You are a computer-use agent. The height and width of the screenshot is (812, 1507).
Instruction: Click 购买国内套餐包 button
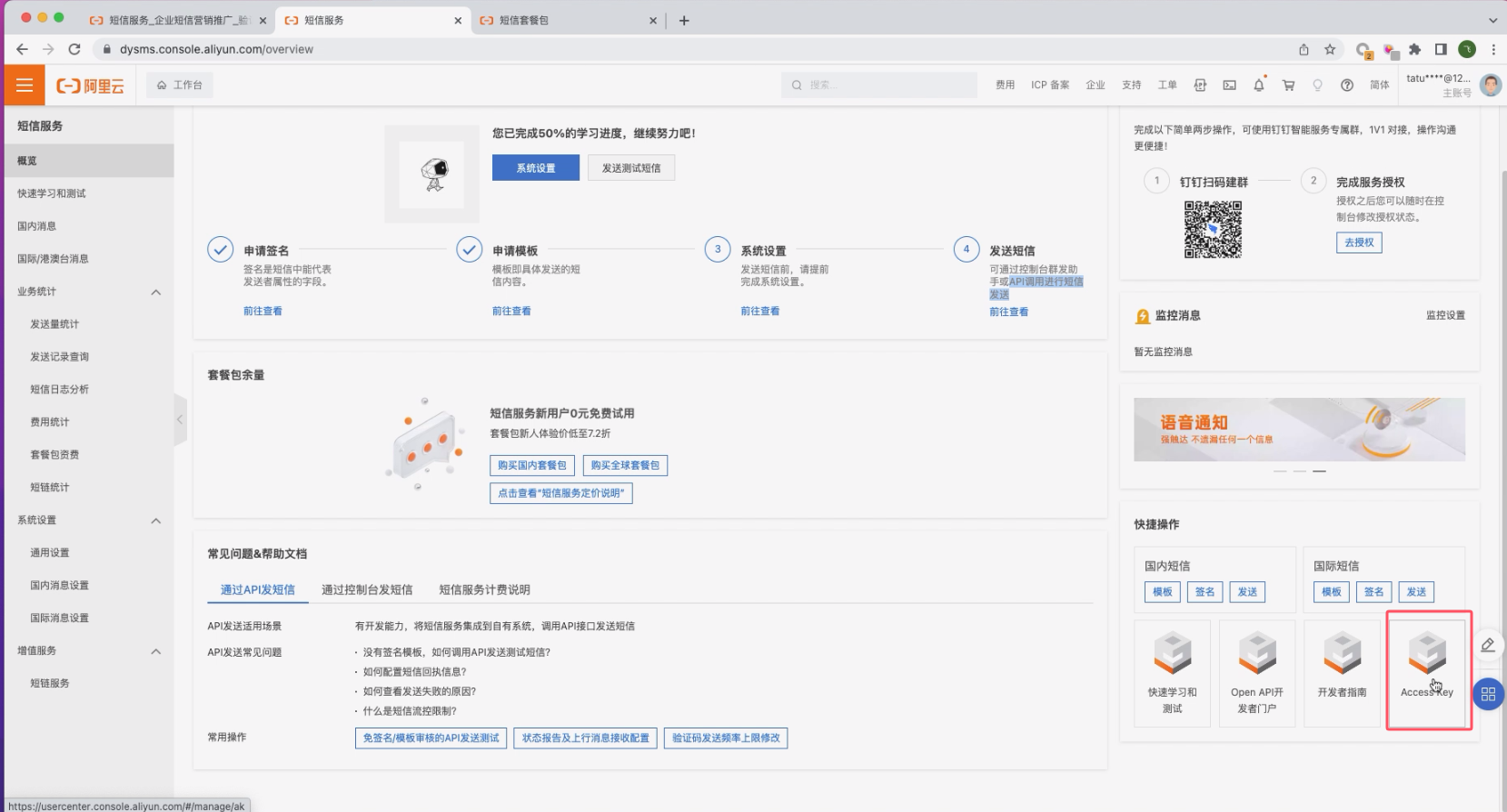(531, 465)
